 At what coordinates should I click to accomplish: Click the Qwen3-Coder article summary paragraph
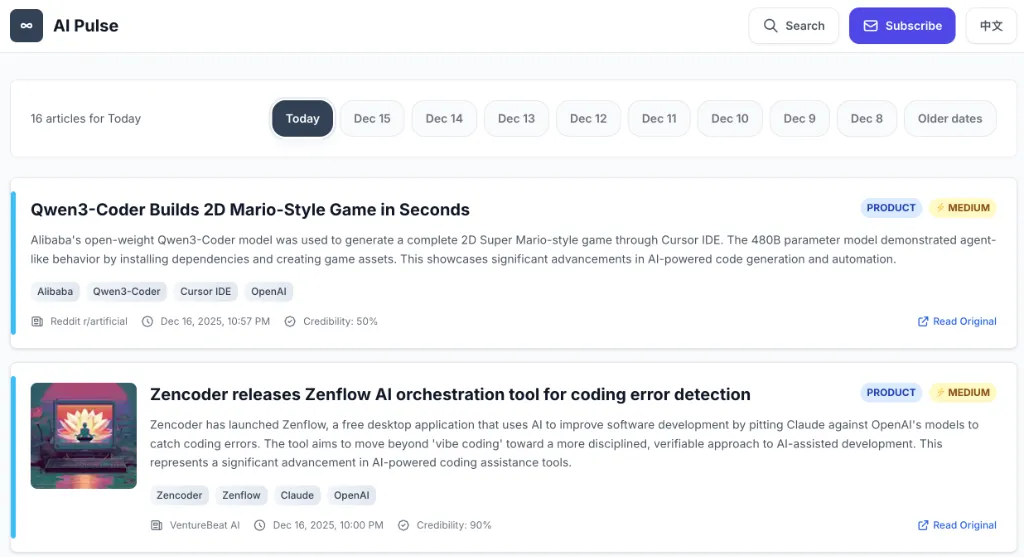pyautogui.click(x=513, y=249)
